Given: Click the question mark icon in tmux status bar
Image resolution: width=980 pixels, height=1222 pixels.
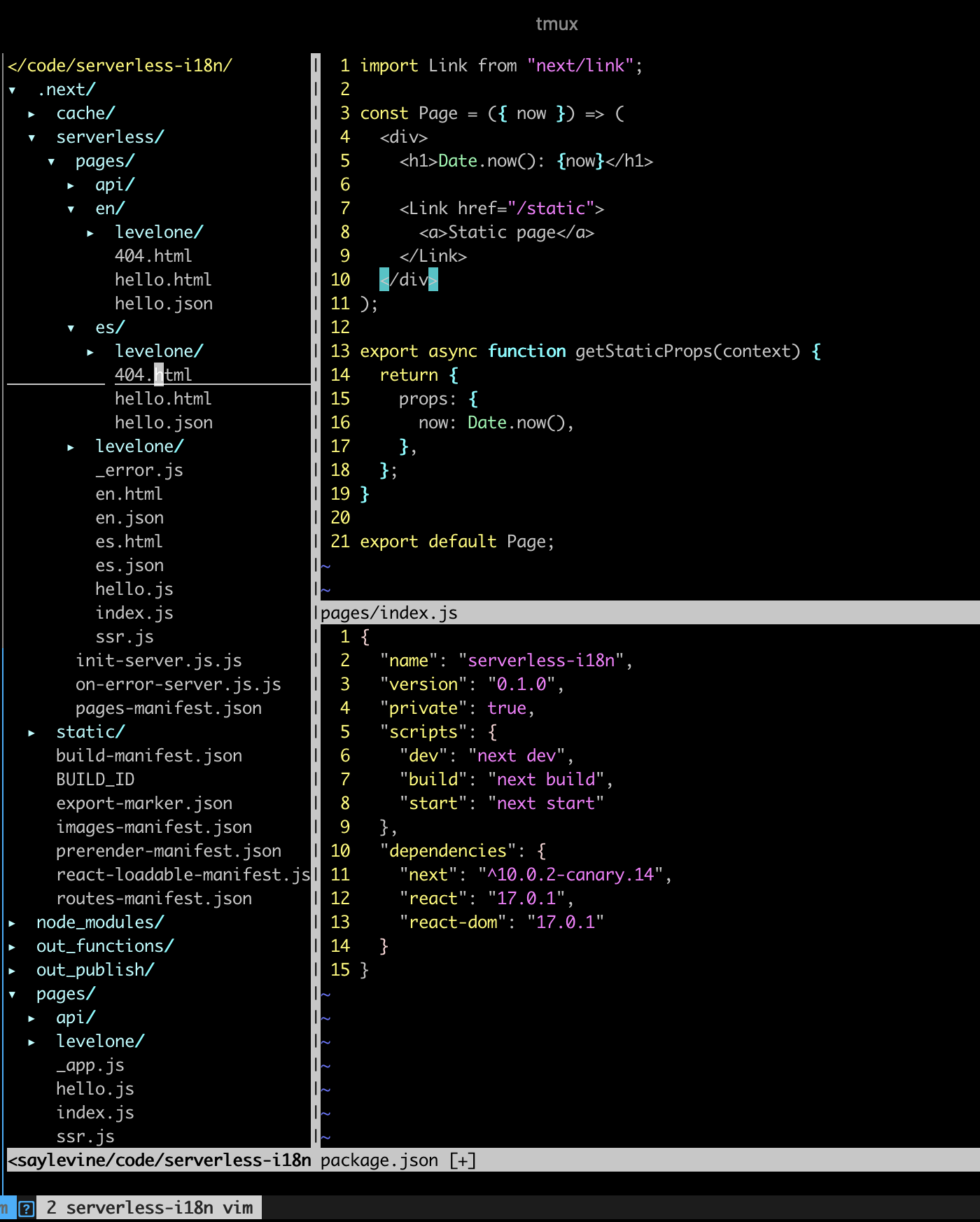Looking at the screenshot, I should 26,1208.
